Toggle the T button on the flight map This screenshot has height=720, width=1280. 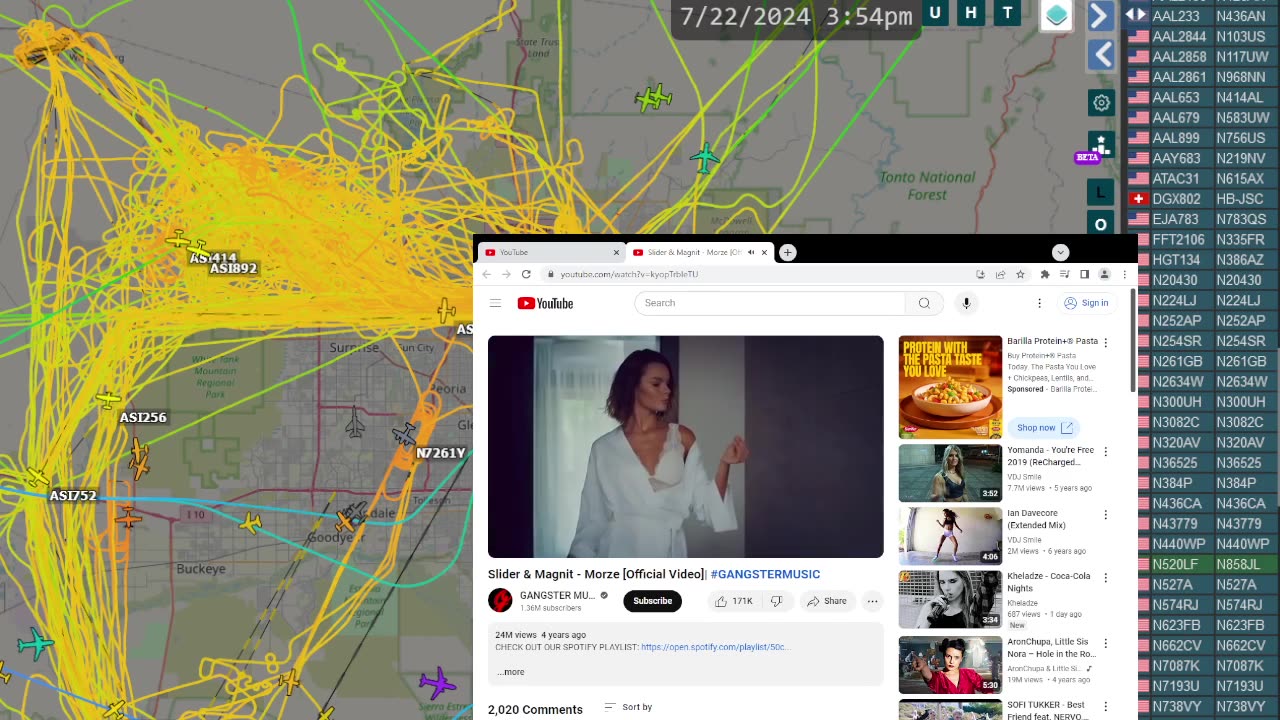(x=1007, y=13)
